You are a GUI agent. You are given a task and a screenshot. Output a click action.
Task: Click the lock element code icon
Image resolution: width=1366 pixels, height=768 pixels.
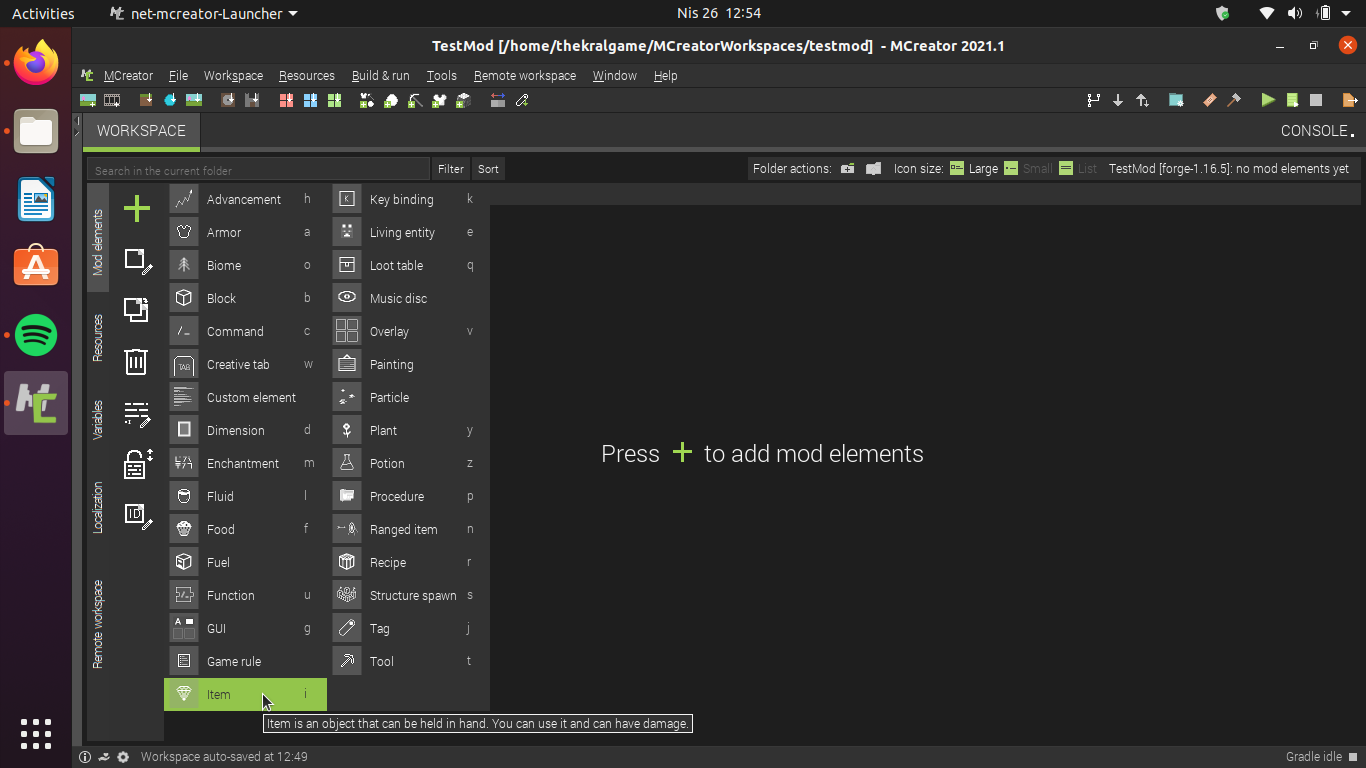pyautogui.click(x=137, y=464)
